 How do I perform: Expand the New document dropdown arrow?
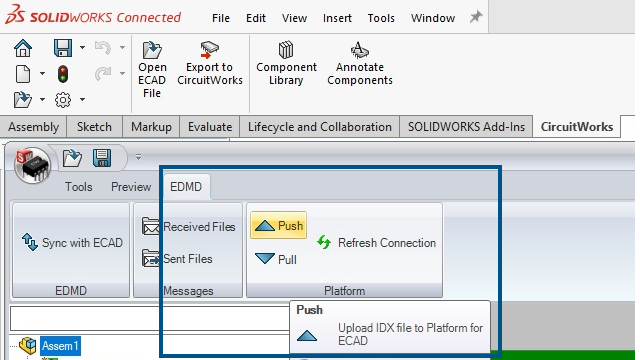point(42,74)
